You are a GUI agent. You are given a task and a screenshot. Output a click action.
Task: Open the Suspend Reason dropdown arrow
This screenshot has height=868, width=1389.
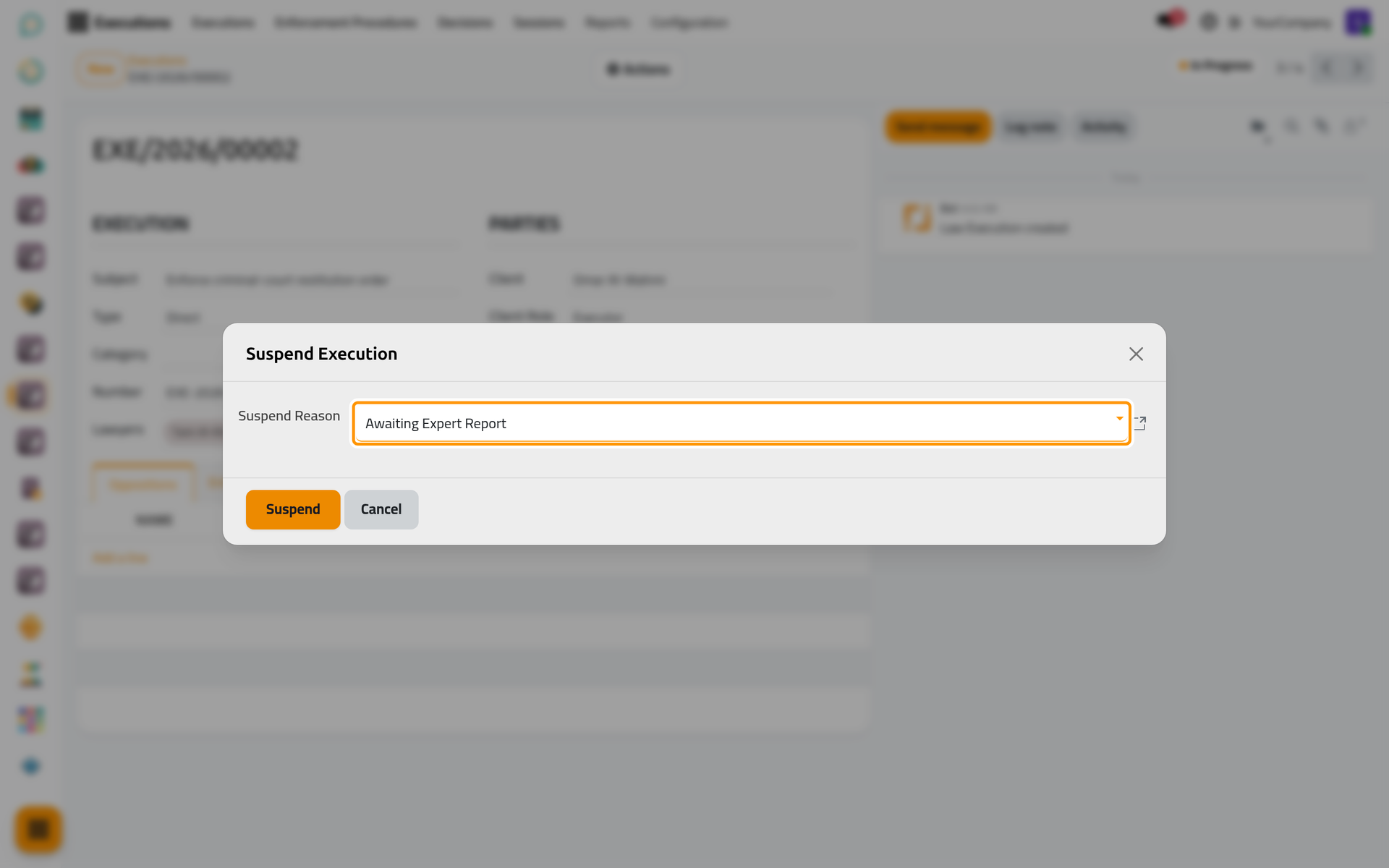(x=1119, y=419)
